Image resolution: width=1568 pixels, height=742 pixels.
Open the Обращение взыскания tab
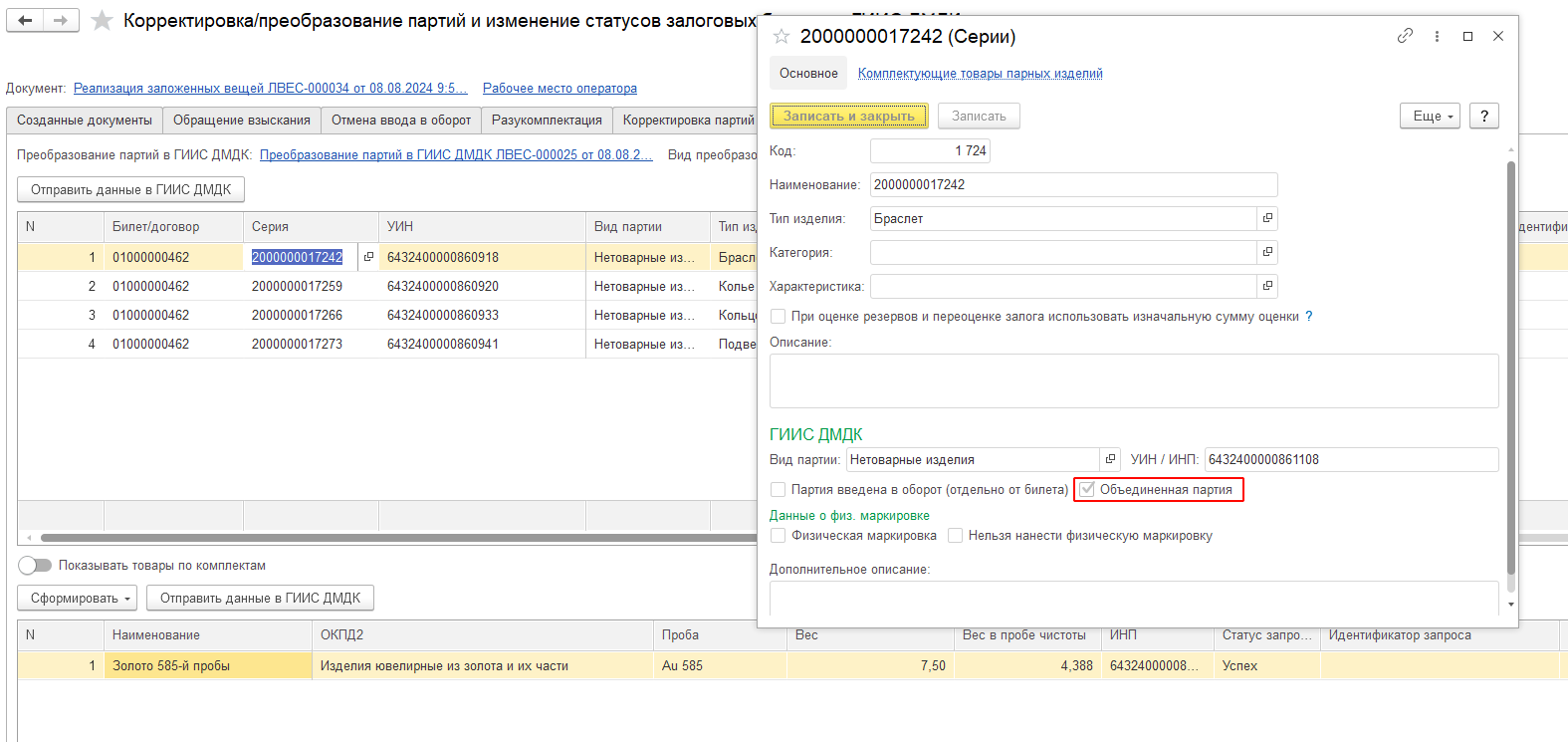(x=242, y=120)
